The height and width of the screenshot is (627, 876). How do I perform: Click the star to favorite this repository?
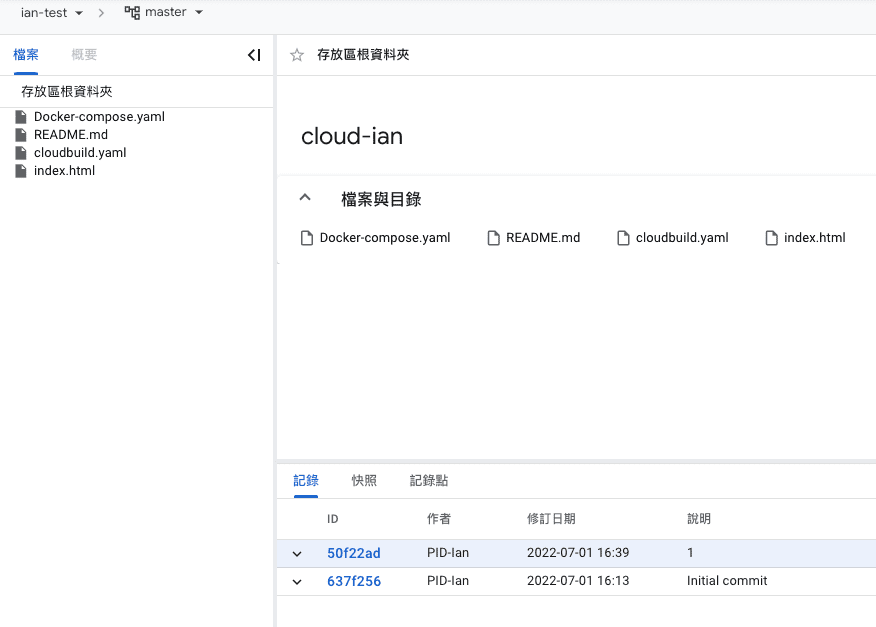295,56
